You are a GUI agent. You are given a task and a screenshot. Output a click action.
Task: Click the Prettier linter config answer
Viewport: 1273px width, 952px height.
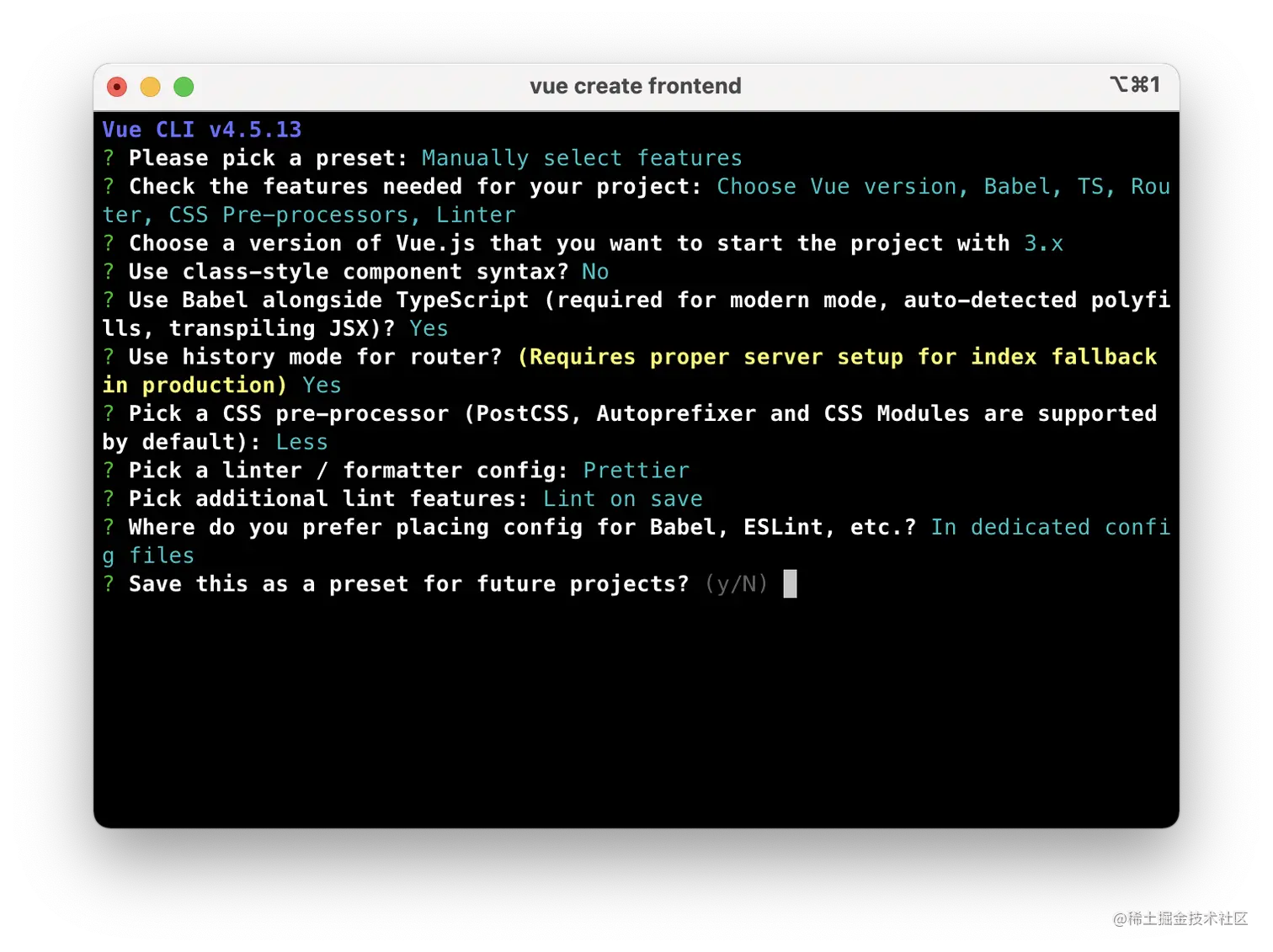coord(636,470)
